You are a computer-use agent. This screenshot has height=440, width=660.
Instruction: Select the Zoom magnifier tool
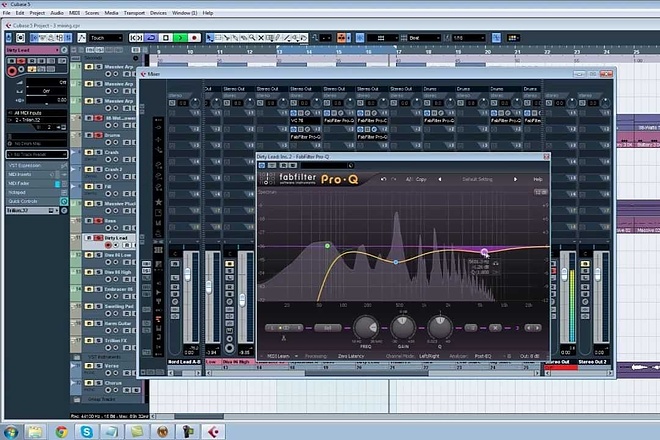252,38
